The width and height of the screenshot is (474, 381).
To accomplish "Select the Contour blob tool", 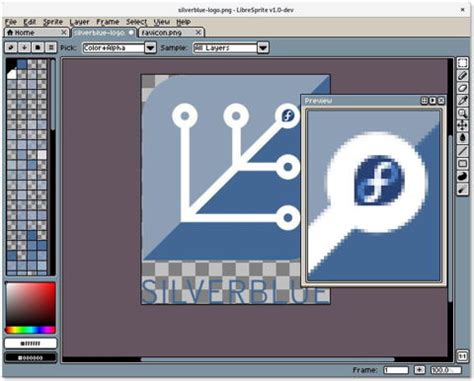I will click(462, 176).
